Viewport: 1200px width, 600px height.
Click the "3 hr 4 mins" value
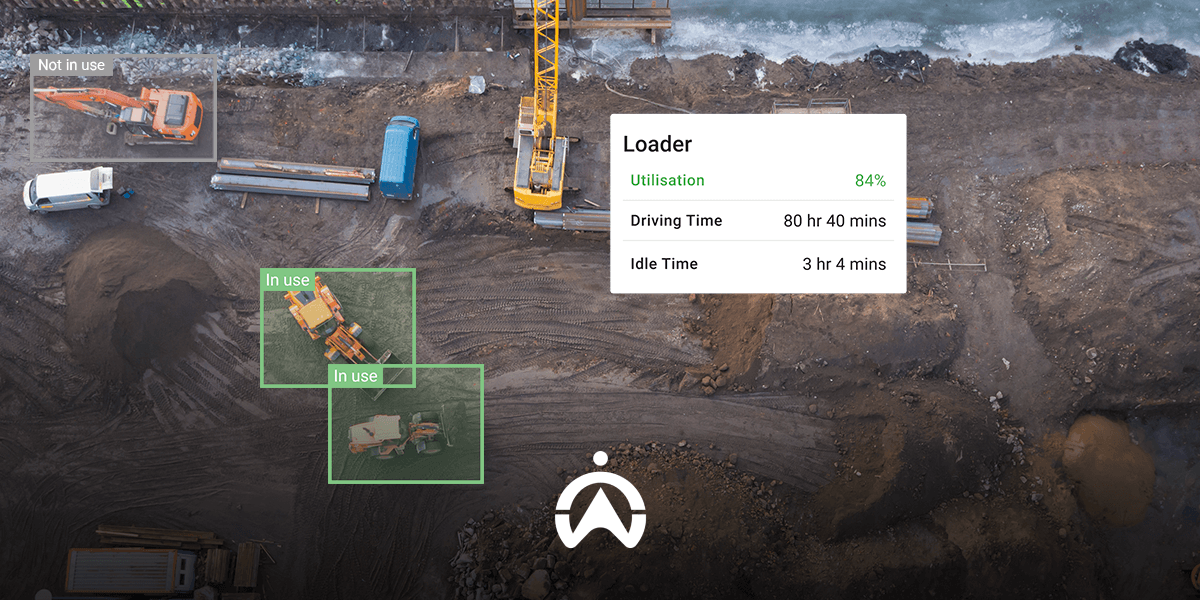pyautogui.click(x=844, y=264)
